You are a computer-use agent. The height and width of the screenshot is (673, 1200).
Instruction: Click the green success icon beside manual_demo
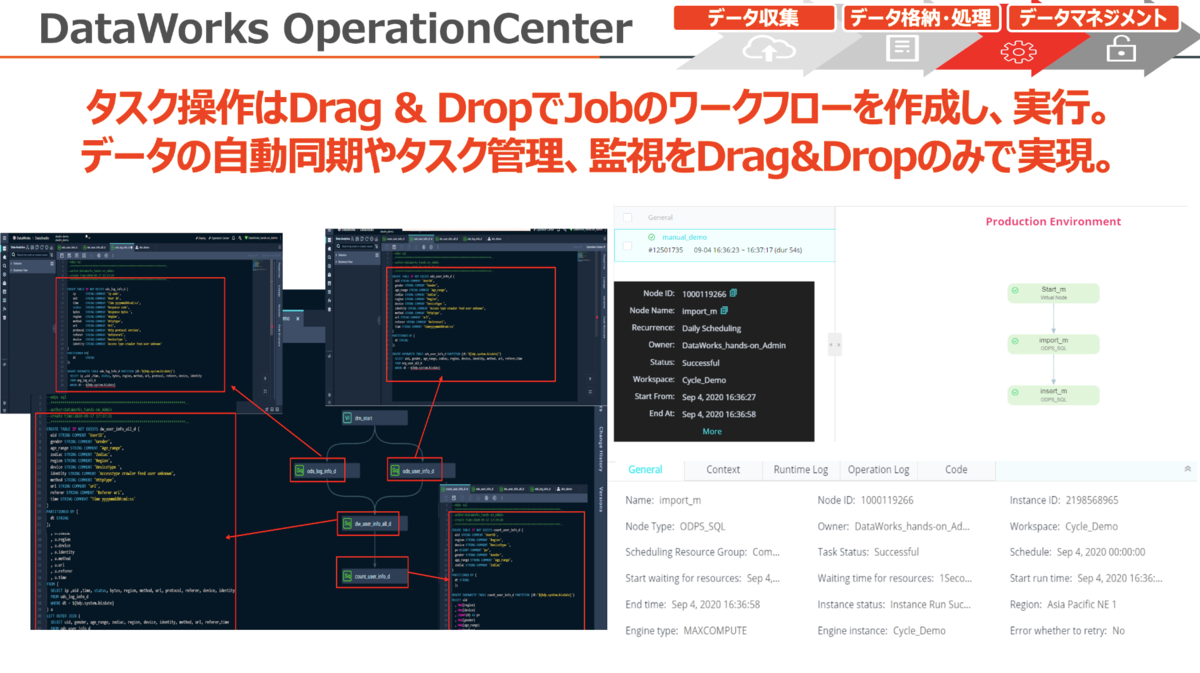click(x=651, y=236)
